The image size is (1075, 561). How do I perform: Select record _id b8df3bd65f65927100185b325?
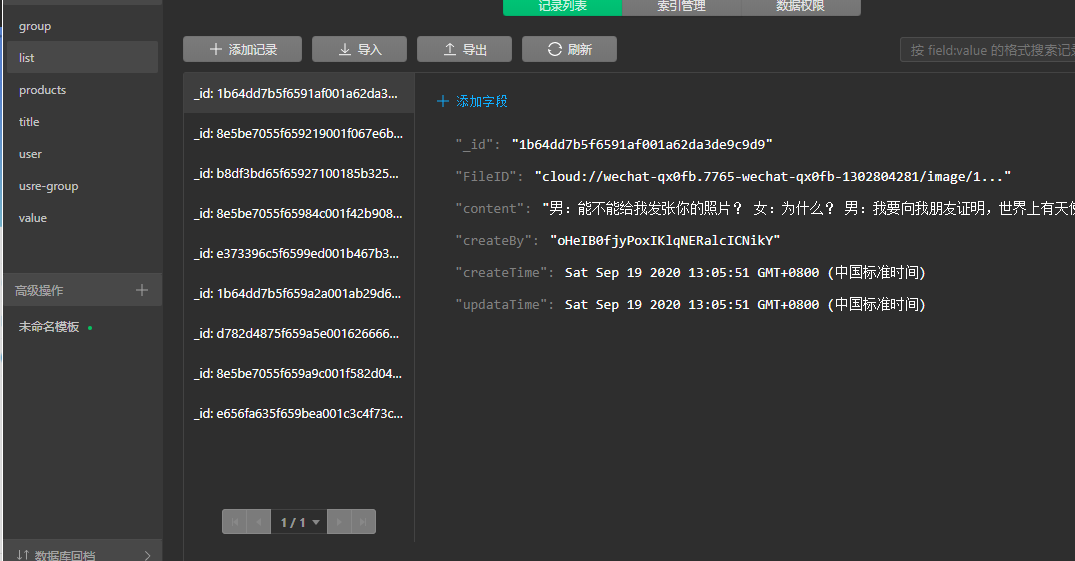click(x=298, y=174)
